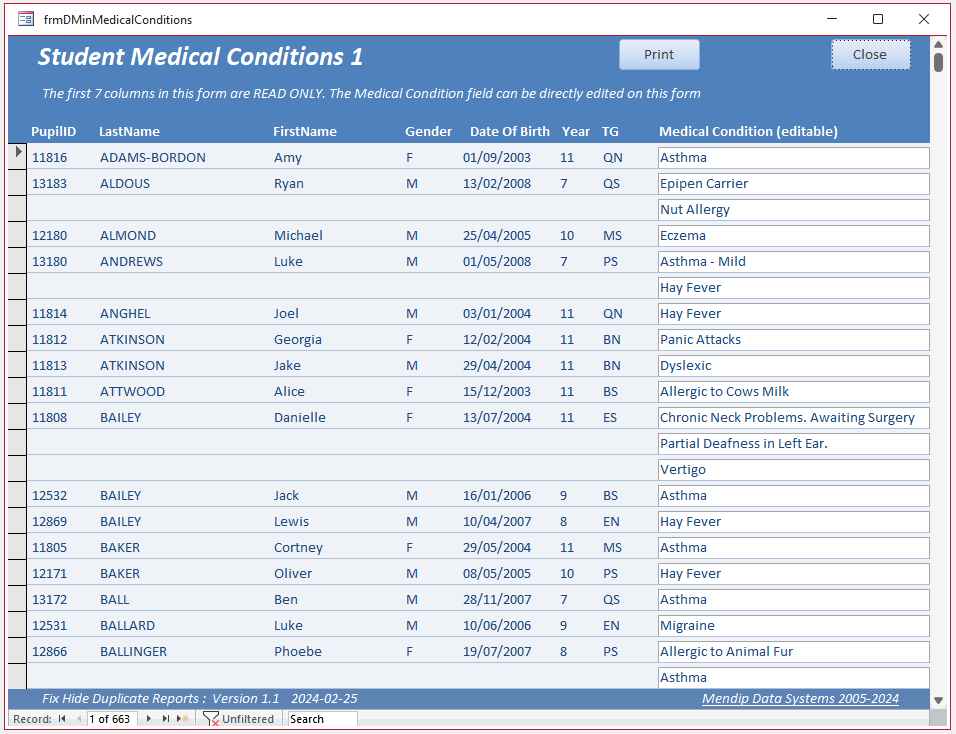Edit Partial Deafness in Left Ear field
956x734 pixels.
pyautogui.click(x=794, y=444)
